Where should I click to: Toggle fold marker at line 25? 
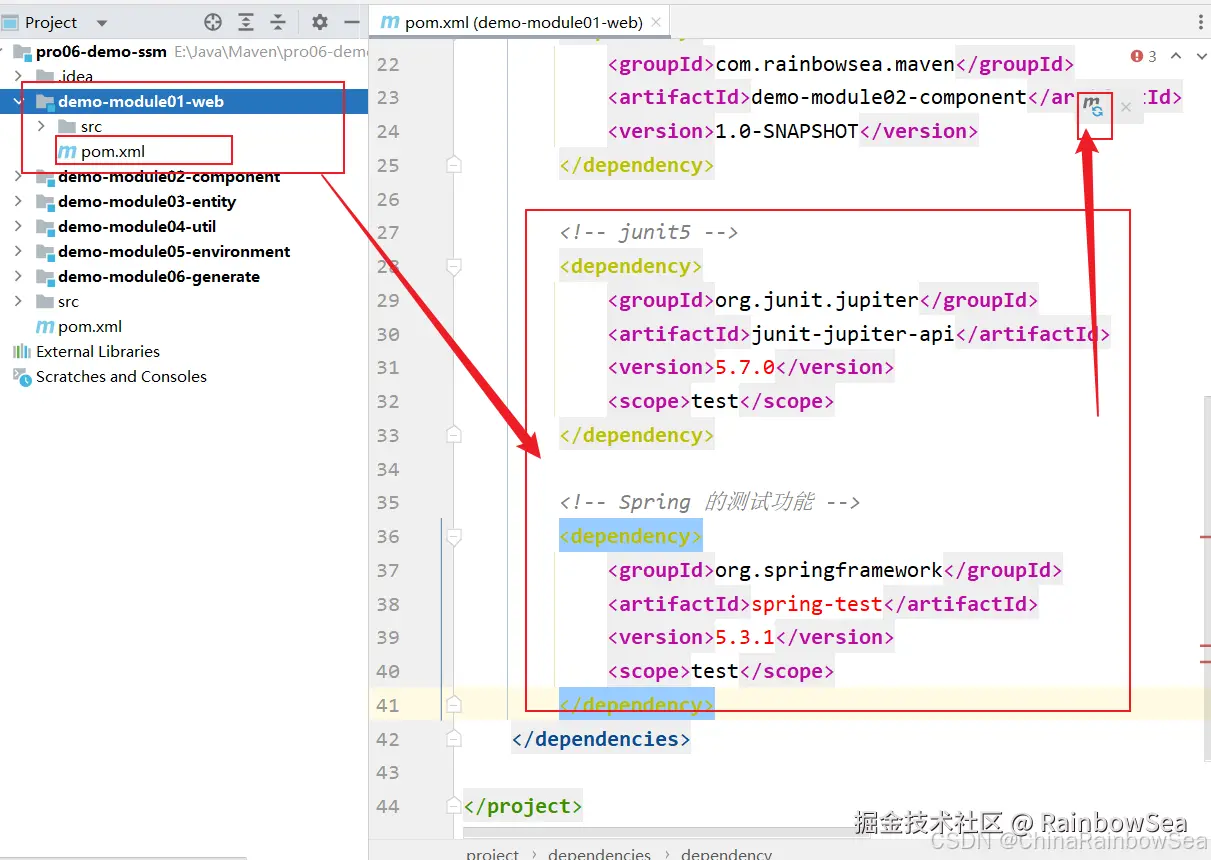[454, 165]
